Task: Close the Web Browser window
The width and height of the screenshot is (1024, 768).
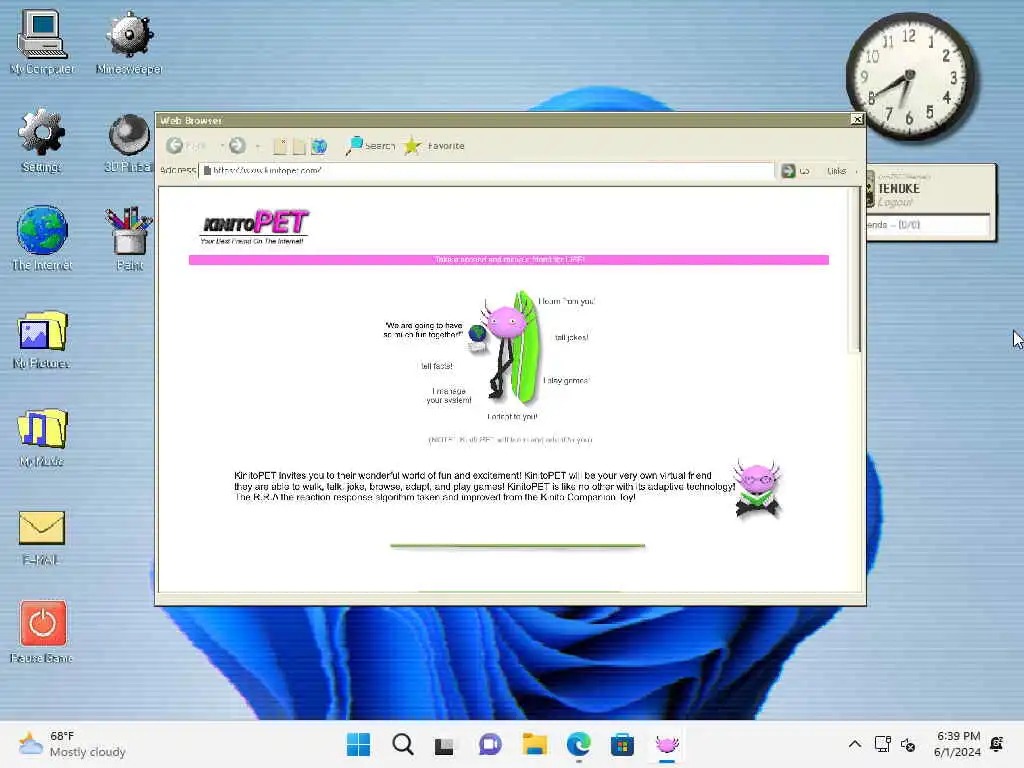Action: coord(857,120)
